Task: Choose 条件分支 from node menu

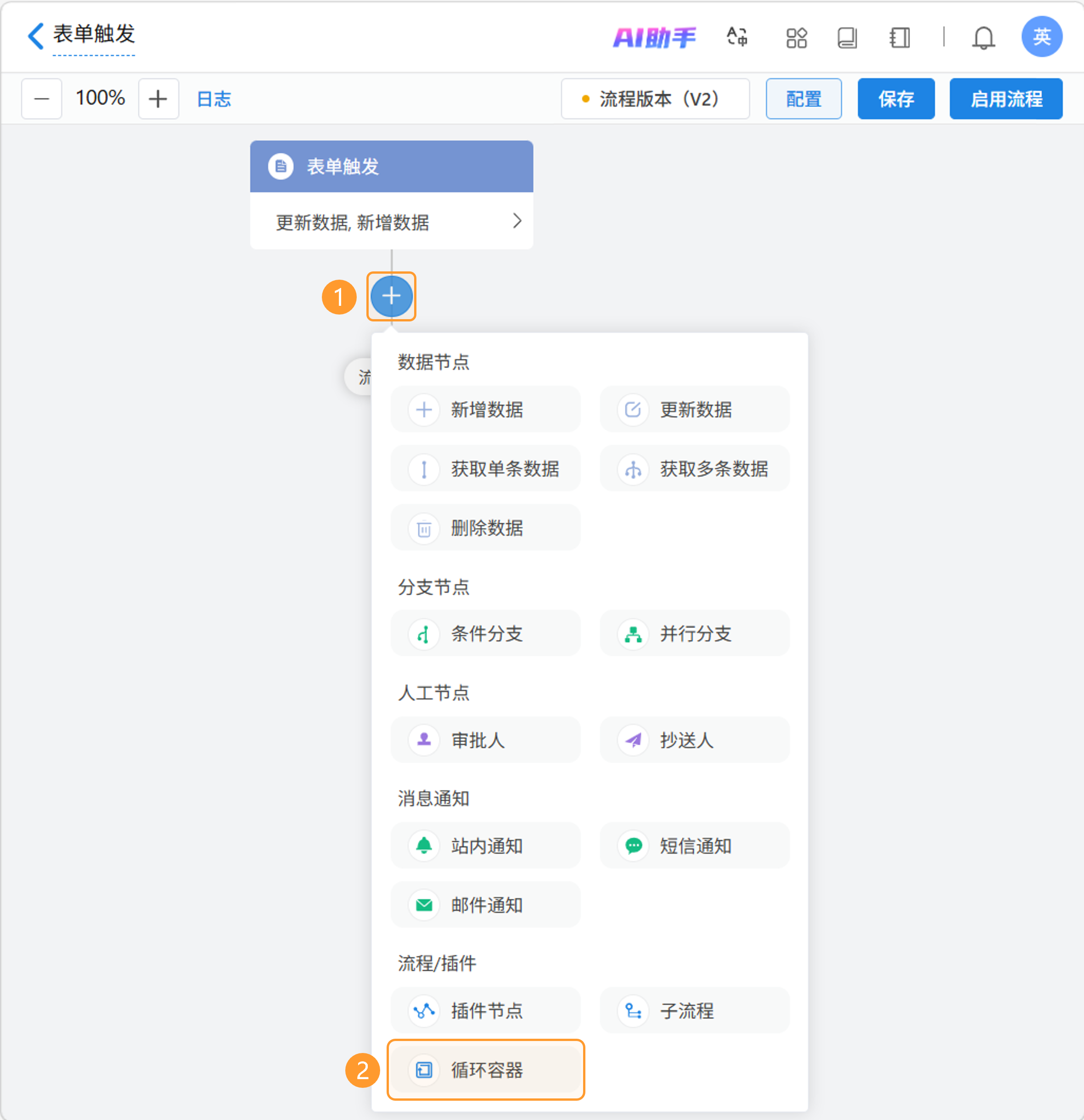Action: (x=486, y=633)
